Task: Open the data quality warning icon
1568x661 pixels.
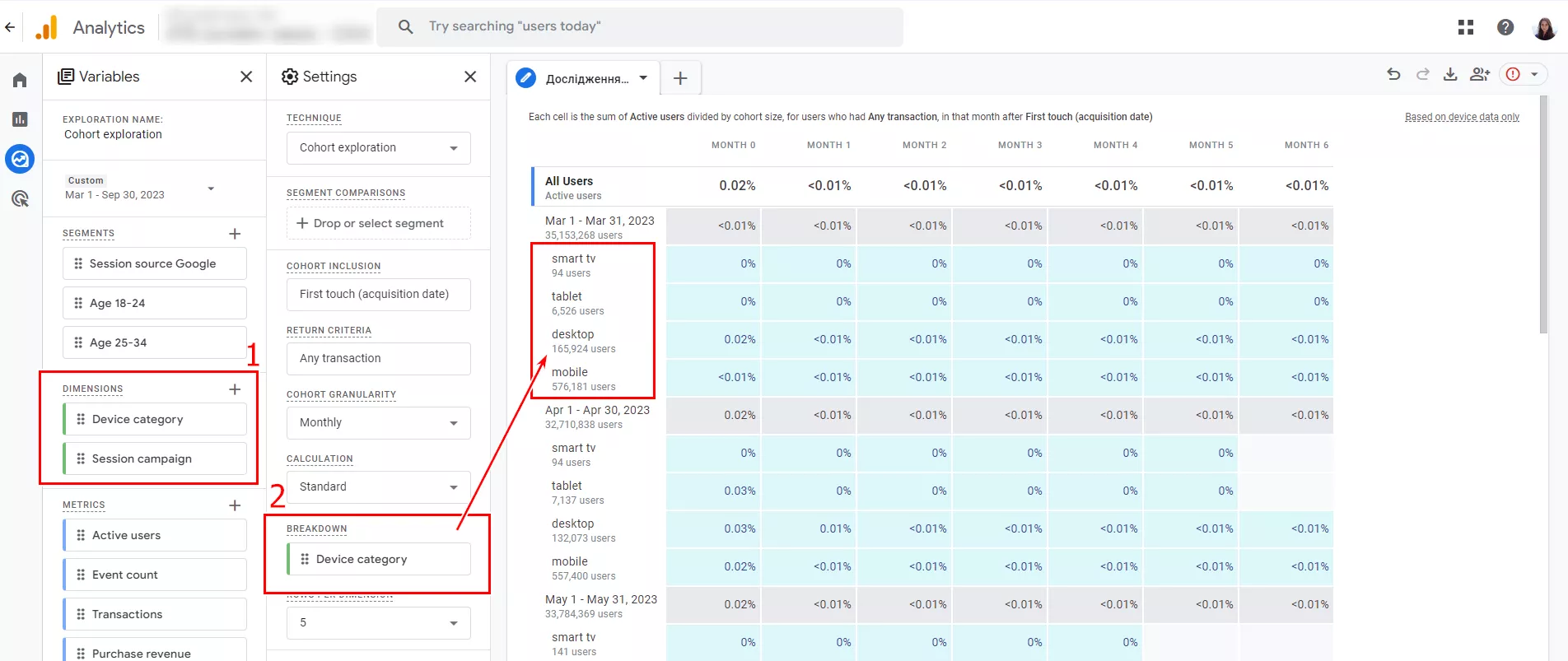Action: coord(1513,74)
